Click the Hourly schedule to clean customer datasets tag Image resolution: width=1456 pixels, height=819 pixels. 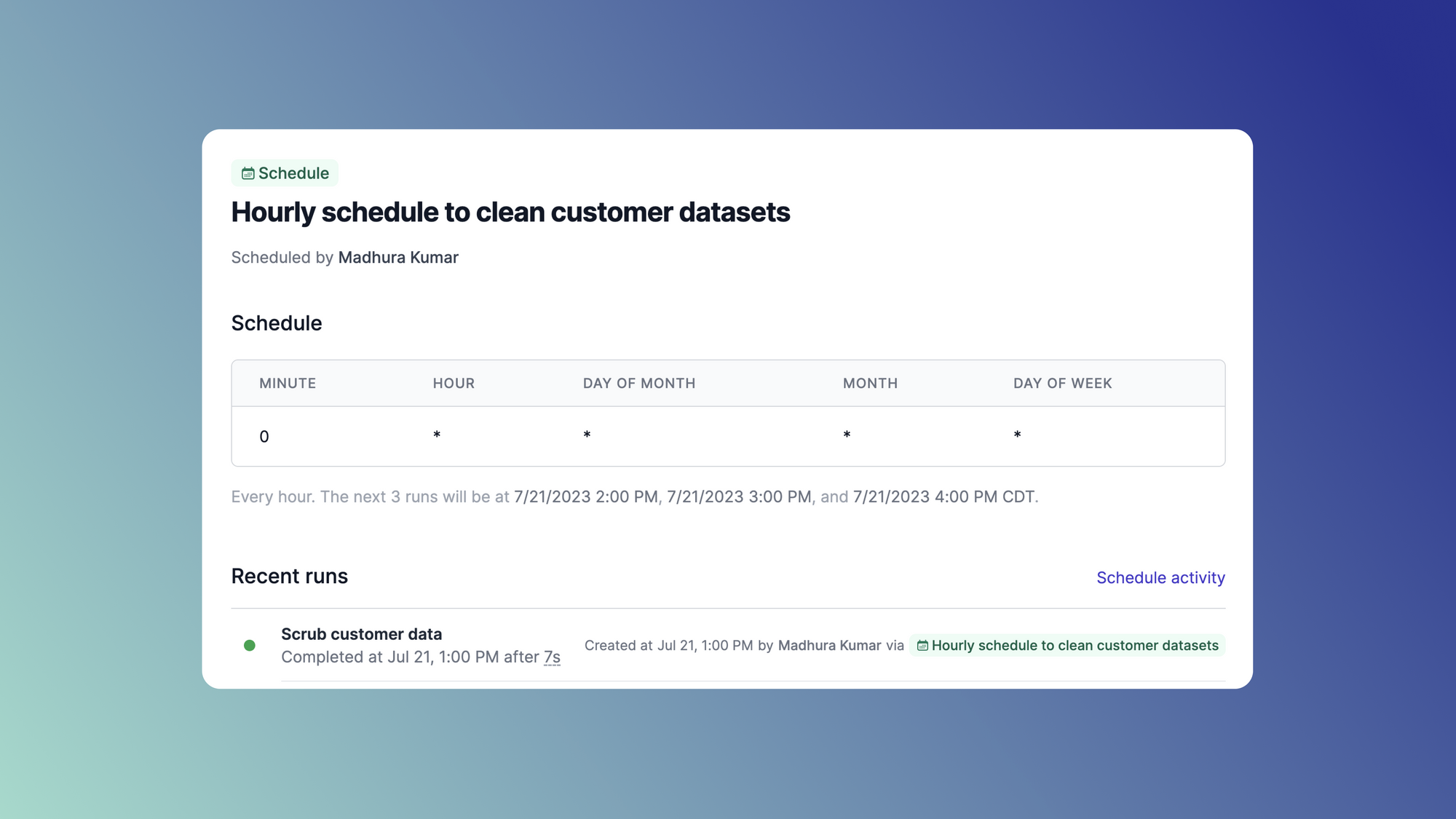[1067, 645]
